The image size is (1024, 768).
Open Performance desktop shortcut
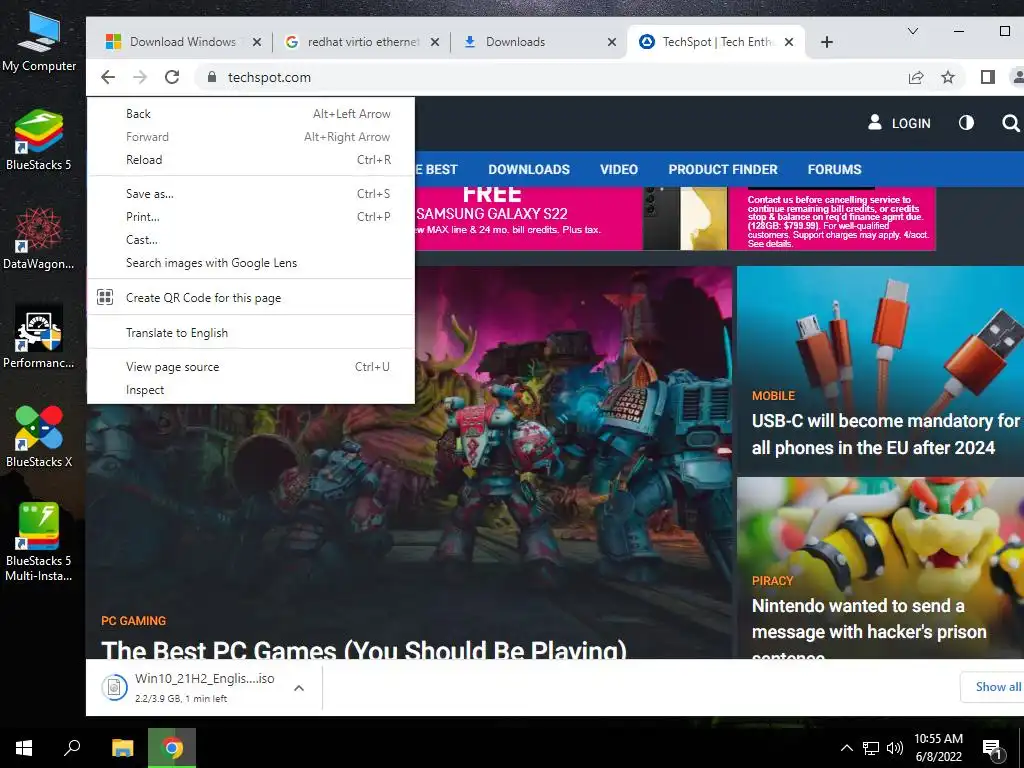39,338
